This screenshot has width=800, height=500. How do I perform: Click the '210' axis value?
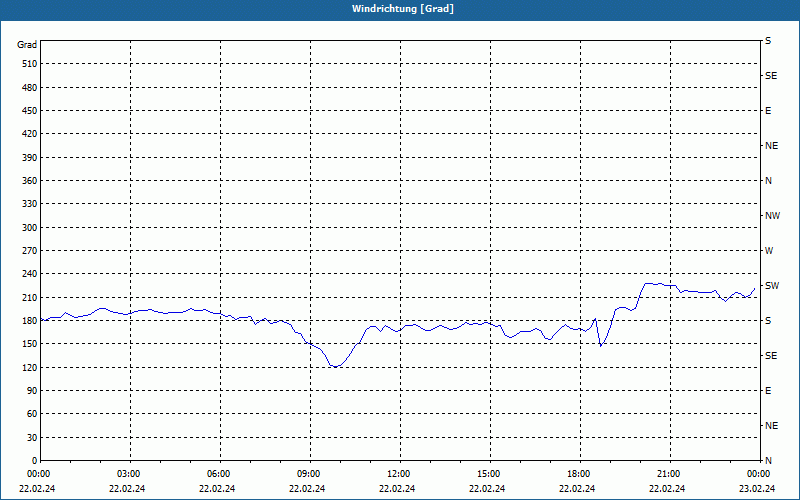(x=31, y=297)
